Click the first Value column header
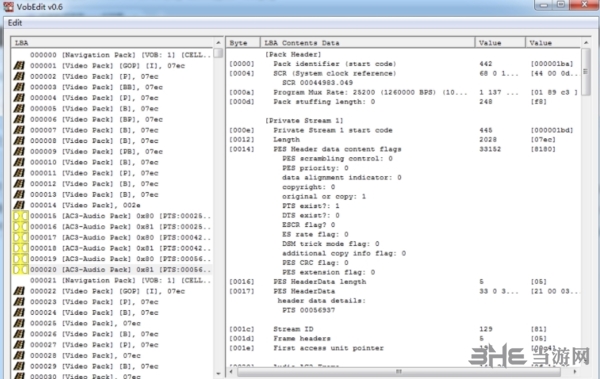600x379 pixels. coord(500,42)
